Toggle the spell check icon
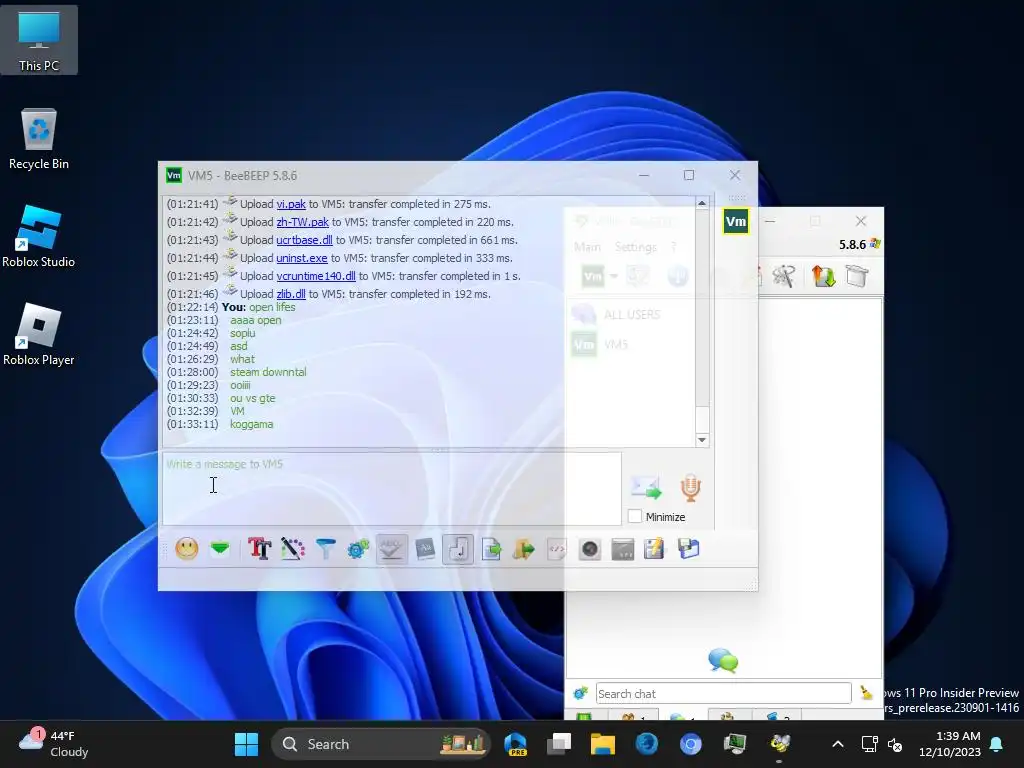This screenshot has height=768, width=1024. tap(391, 549)
